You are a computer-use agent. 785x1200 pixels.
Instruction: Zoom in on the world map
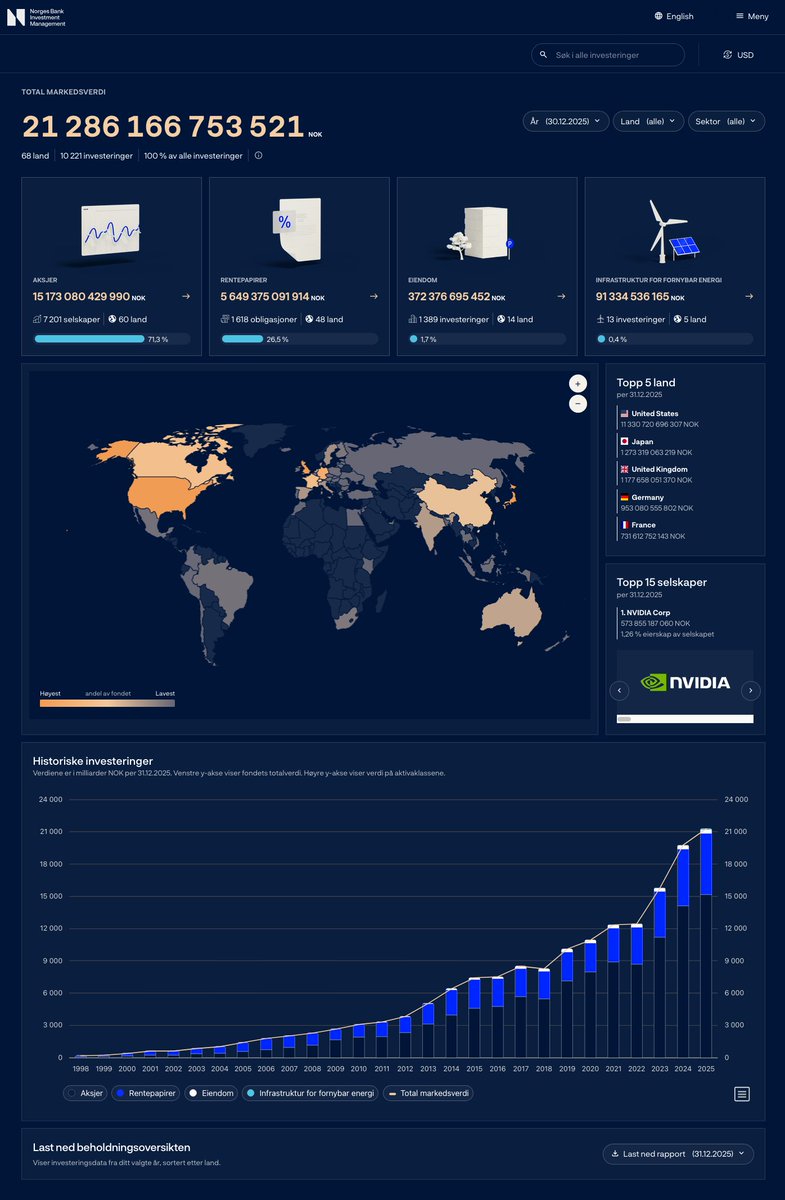pos(577,383)
